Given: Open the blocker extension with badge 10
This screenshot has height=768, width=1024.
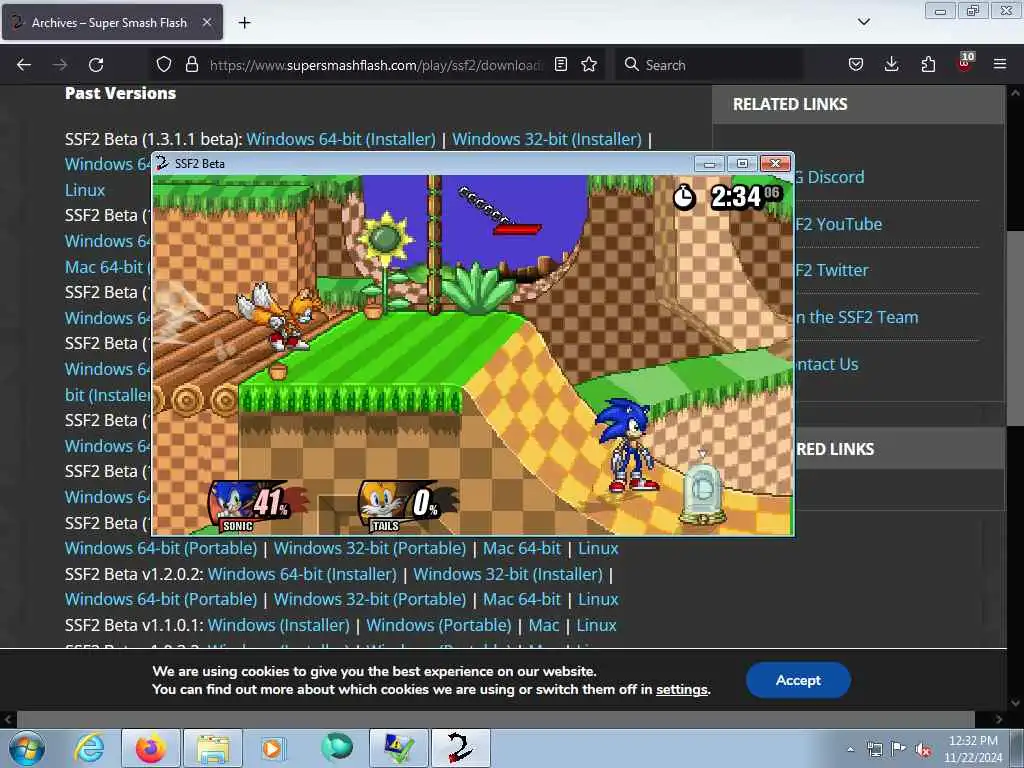Looking at the screenshot, I should (965, 63).
